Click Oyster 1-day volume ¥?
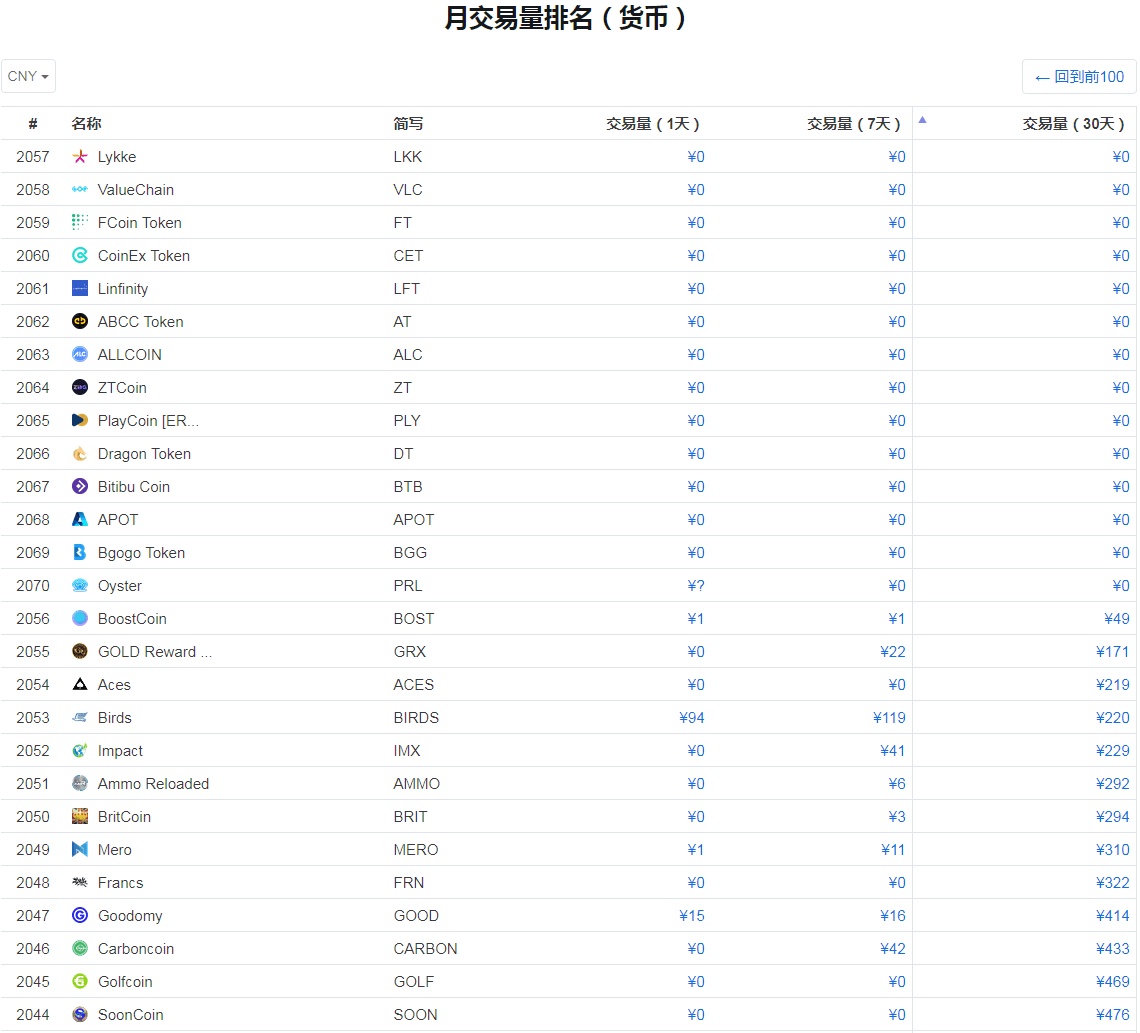The image size is (1140, 1033). click(696, 586)
